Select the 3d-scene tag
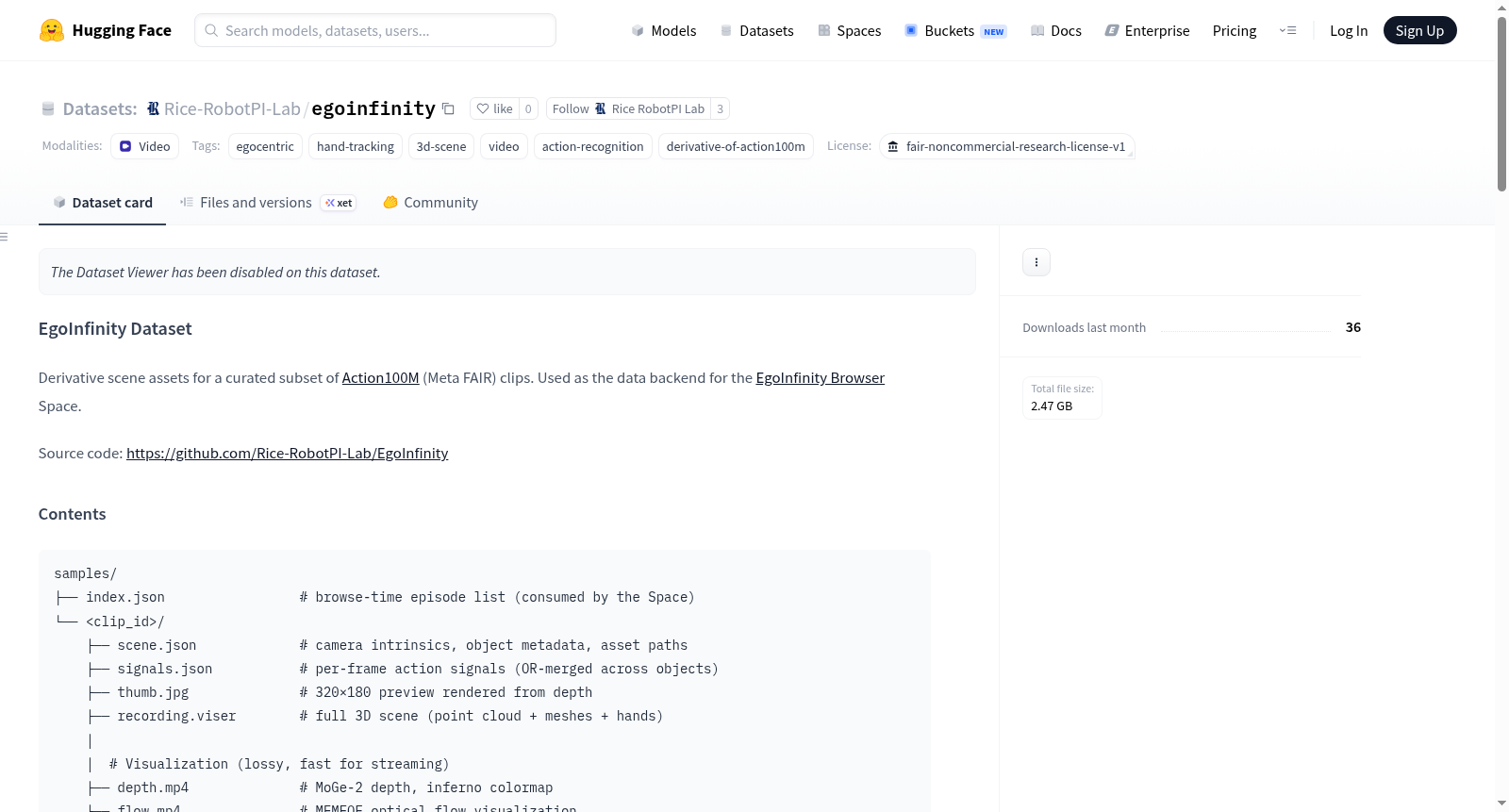Screen dimensions: 1509x812 tap(441, 146)
